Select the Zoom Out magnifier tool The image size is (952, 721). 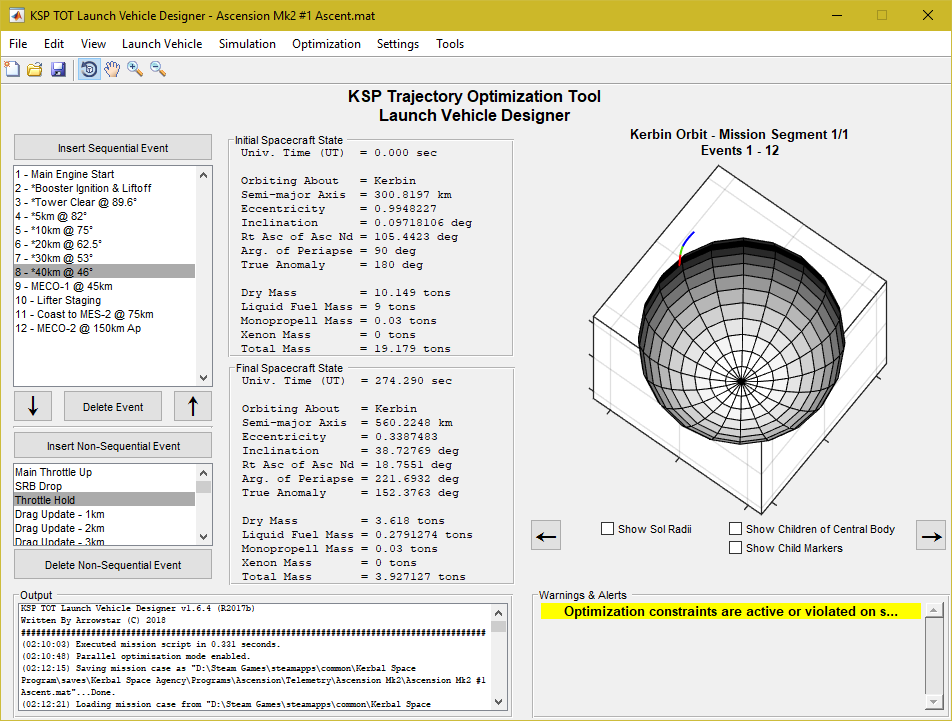click(x=158, y=69)
